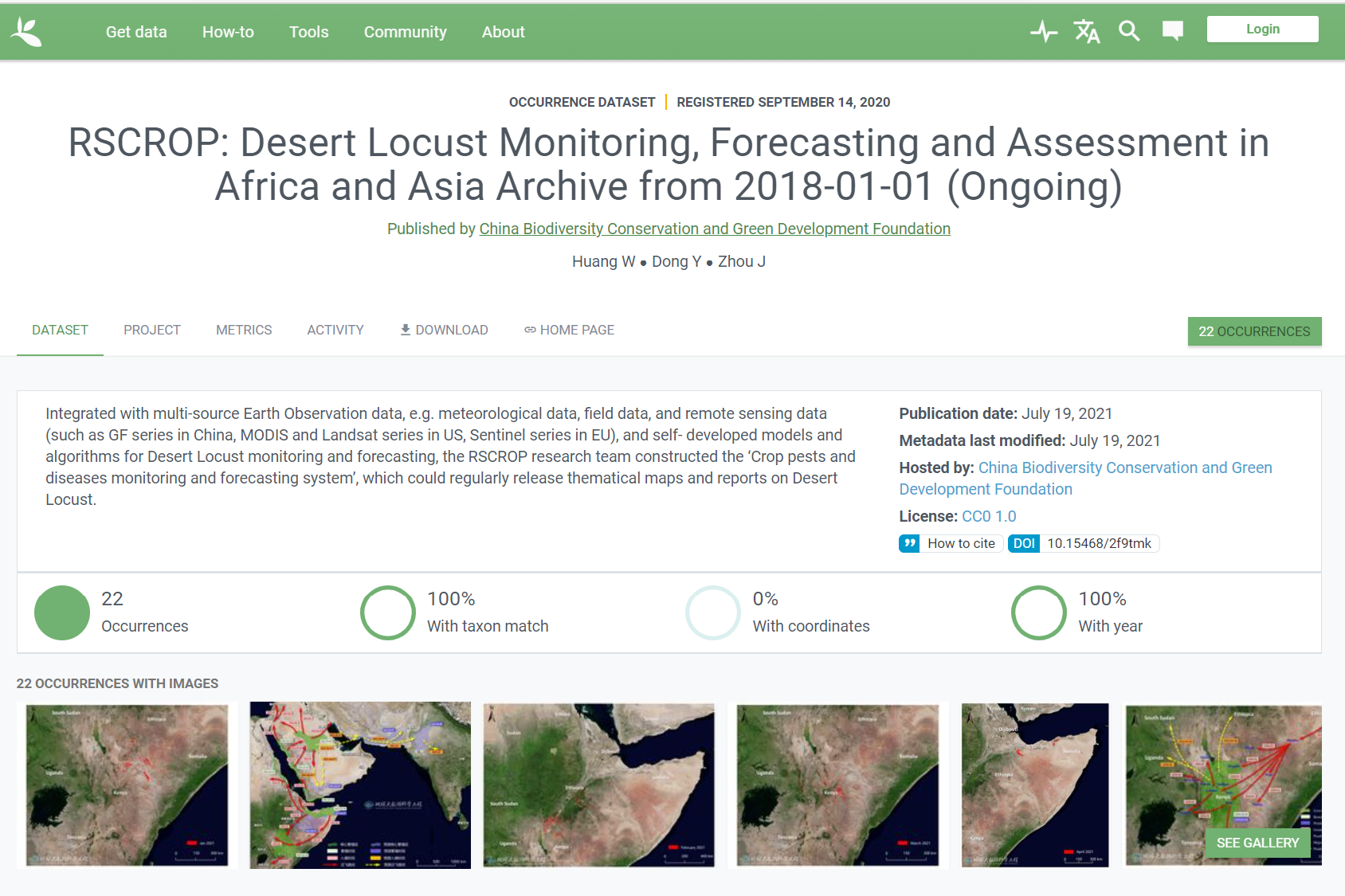Click the See Gallery button
This screenshot has height=896, width=1345.
coord(1257,843)
